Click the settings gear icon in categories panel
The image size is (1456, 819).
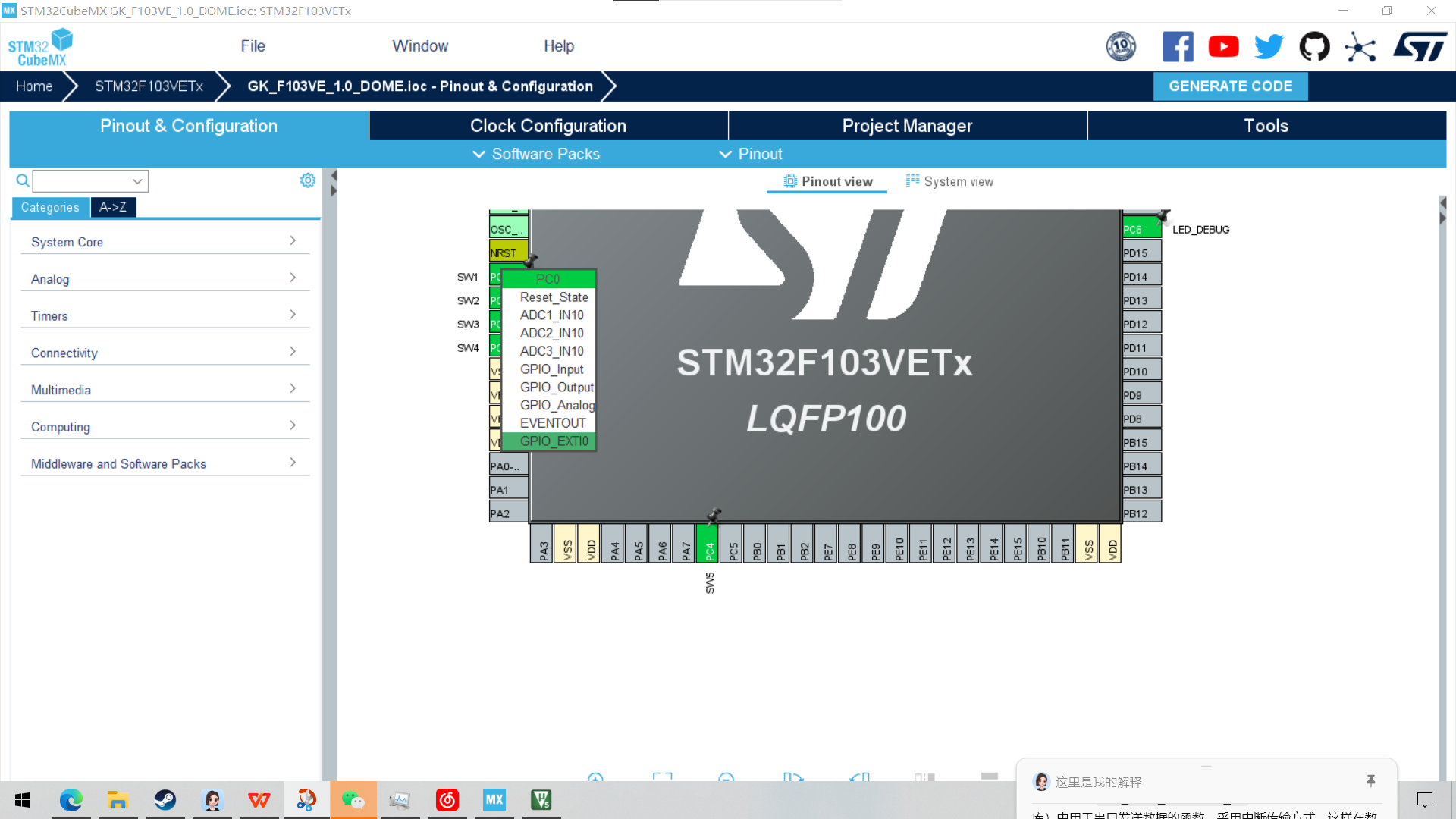tap(307, 180)
